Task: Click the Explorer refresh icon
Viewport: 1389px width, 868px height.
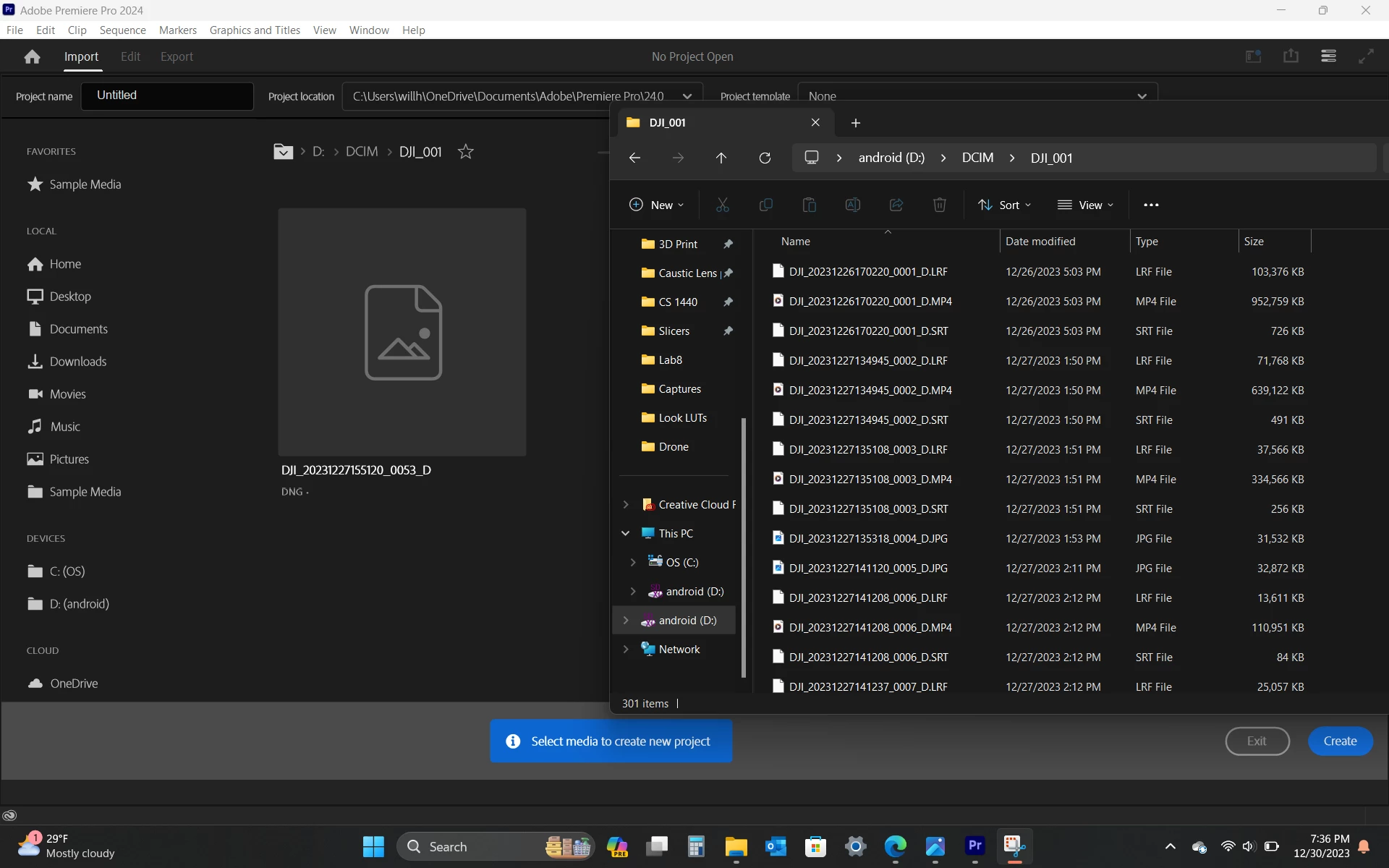Action: [765, 158]
